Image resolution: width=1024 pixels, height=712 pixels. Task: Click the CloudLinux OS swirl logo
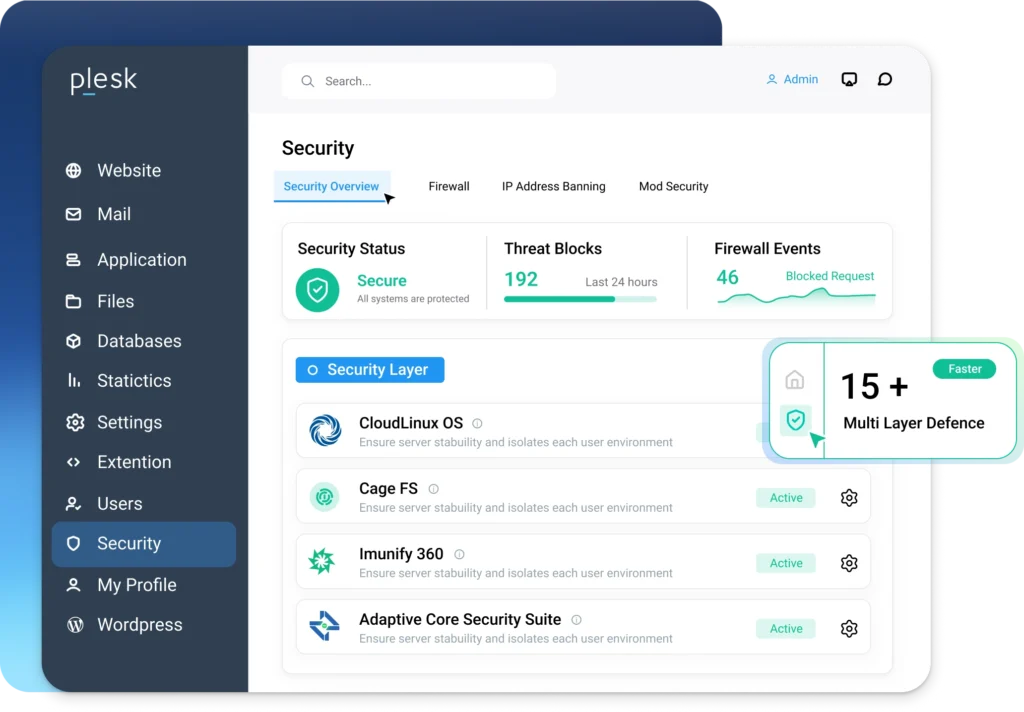[x=325, y=430]
